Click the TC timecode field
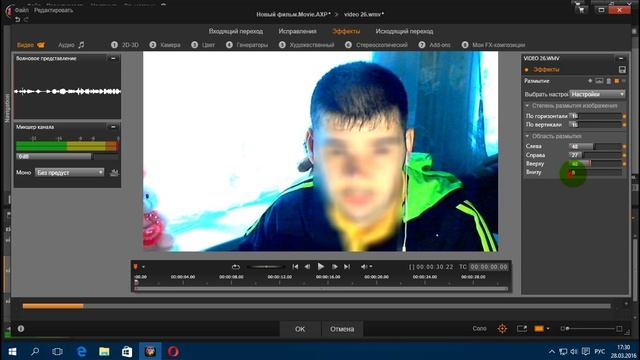Image resolution: width=640 pixels, height=360 pixels. (489, 267)
